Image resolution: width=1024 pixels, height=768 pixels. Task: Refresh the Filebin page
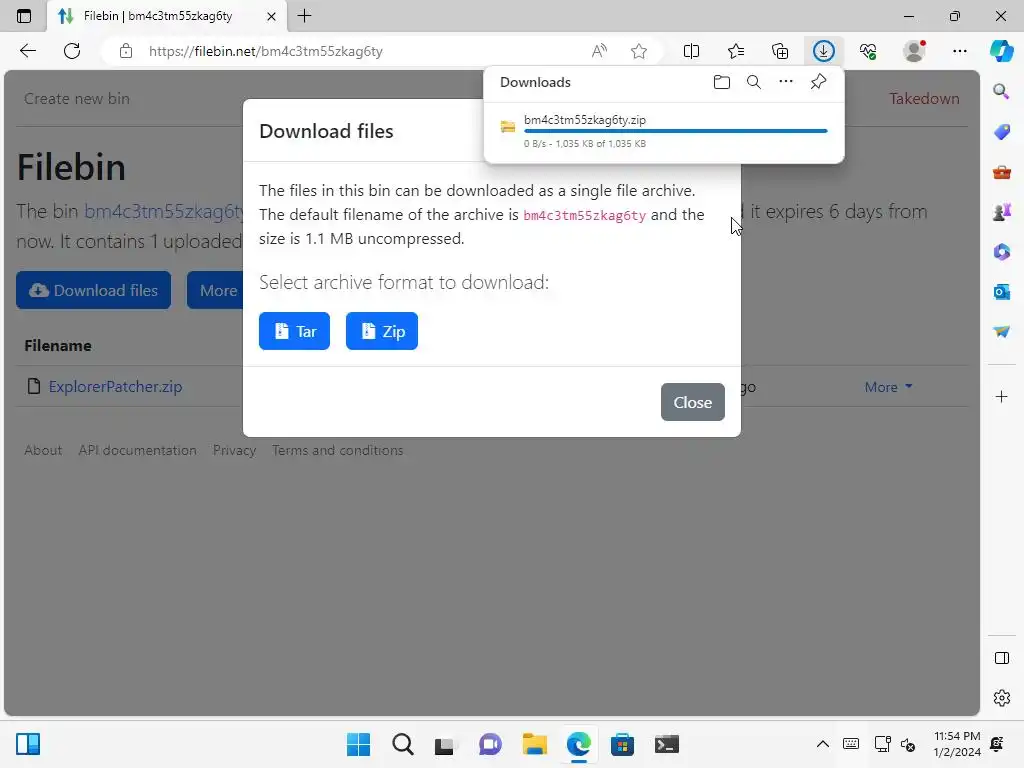point(72,51)
